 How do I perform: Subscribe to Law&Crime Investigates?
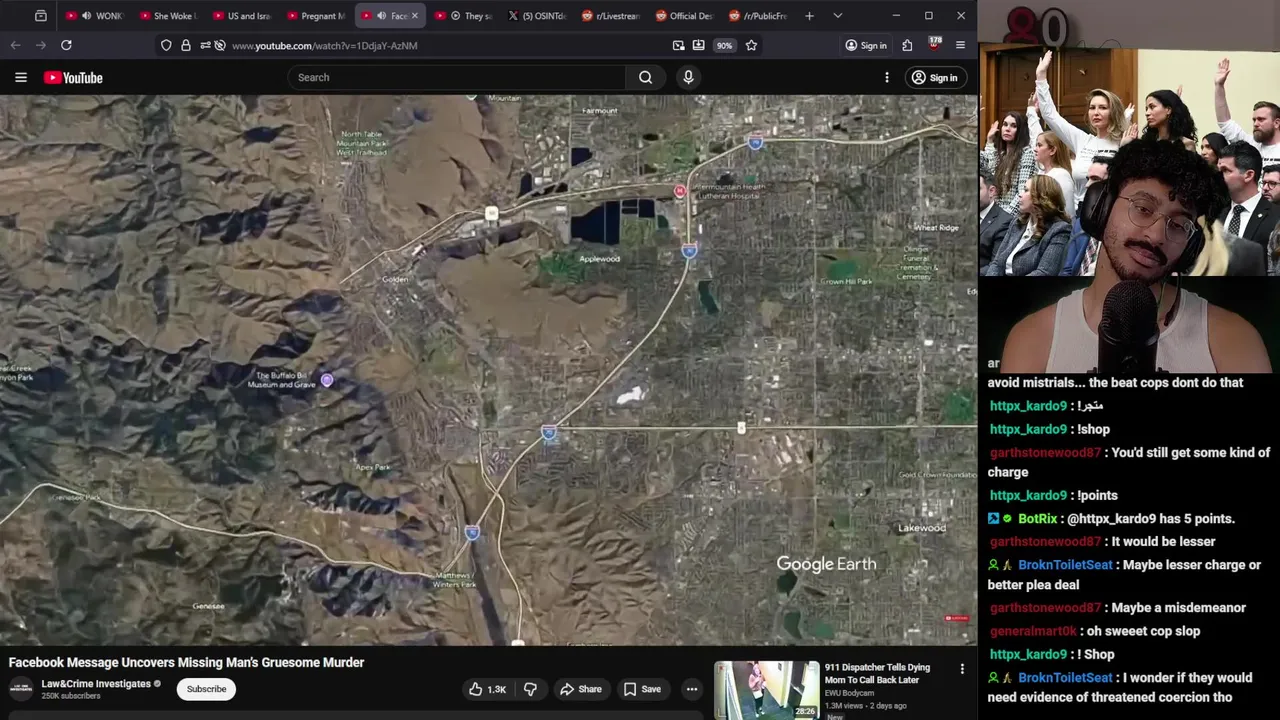tap(206, 689)
